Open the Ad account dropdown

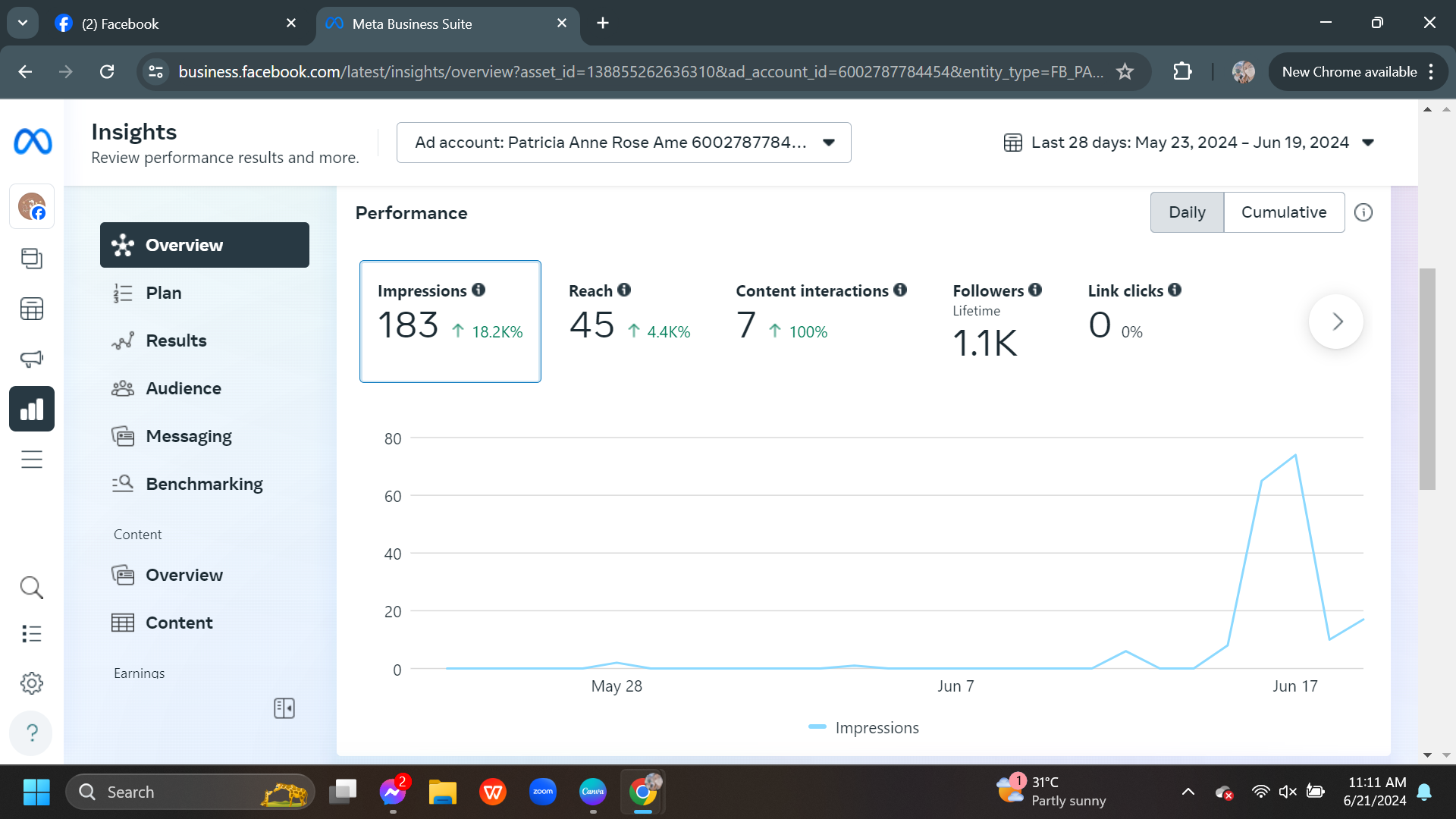[x=623, y=143]
